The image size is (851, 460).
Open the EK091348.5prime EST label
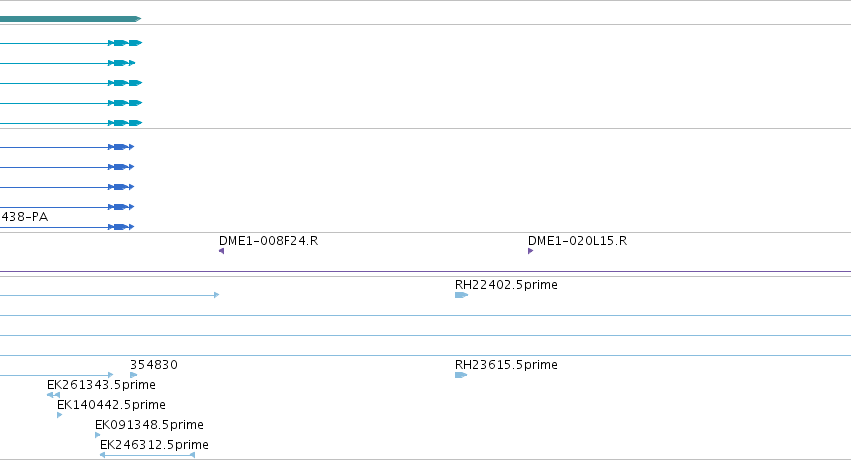(149, 425)
